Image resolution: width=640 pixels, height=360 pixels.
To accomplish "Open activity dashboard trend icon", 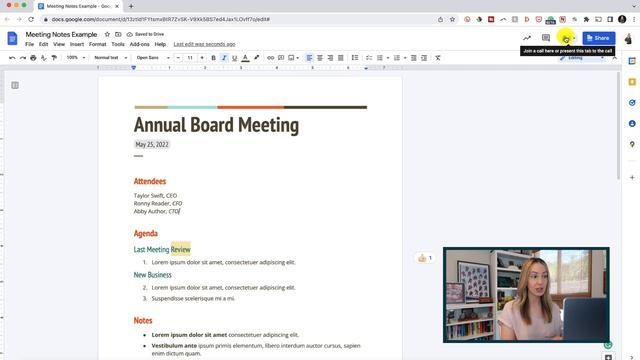I will tap(527, 38).
